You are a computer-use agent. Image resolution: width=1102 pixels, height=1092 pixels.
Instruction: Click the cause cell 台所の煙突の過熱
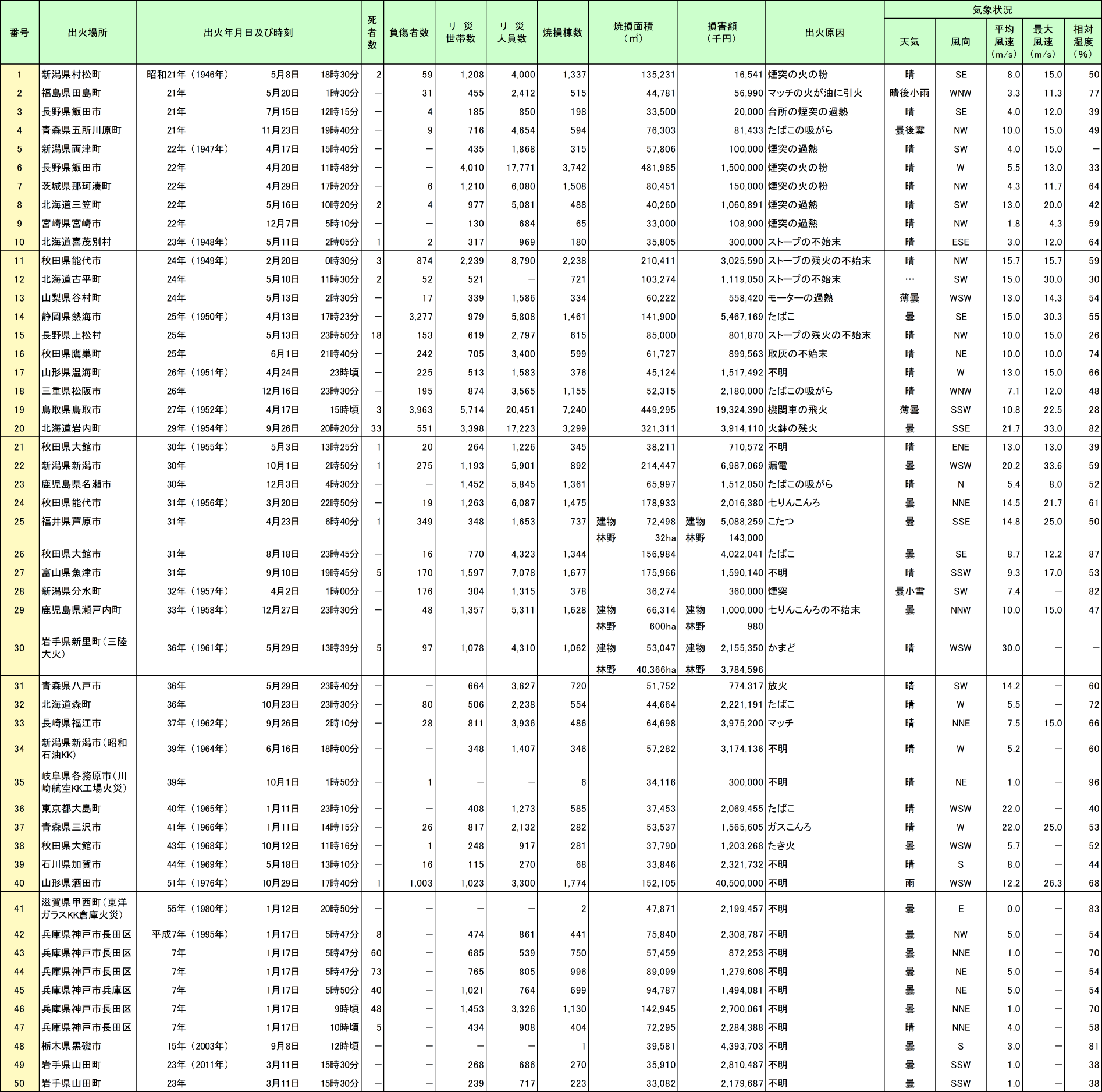808,112
